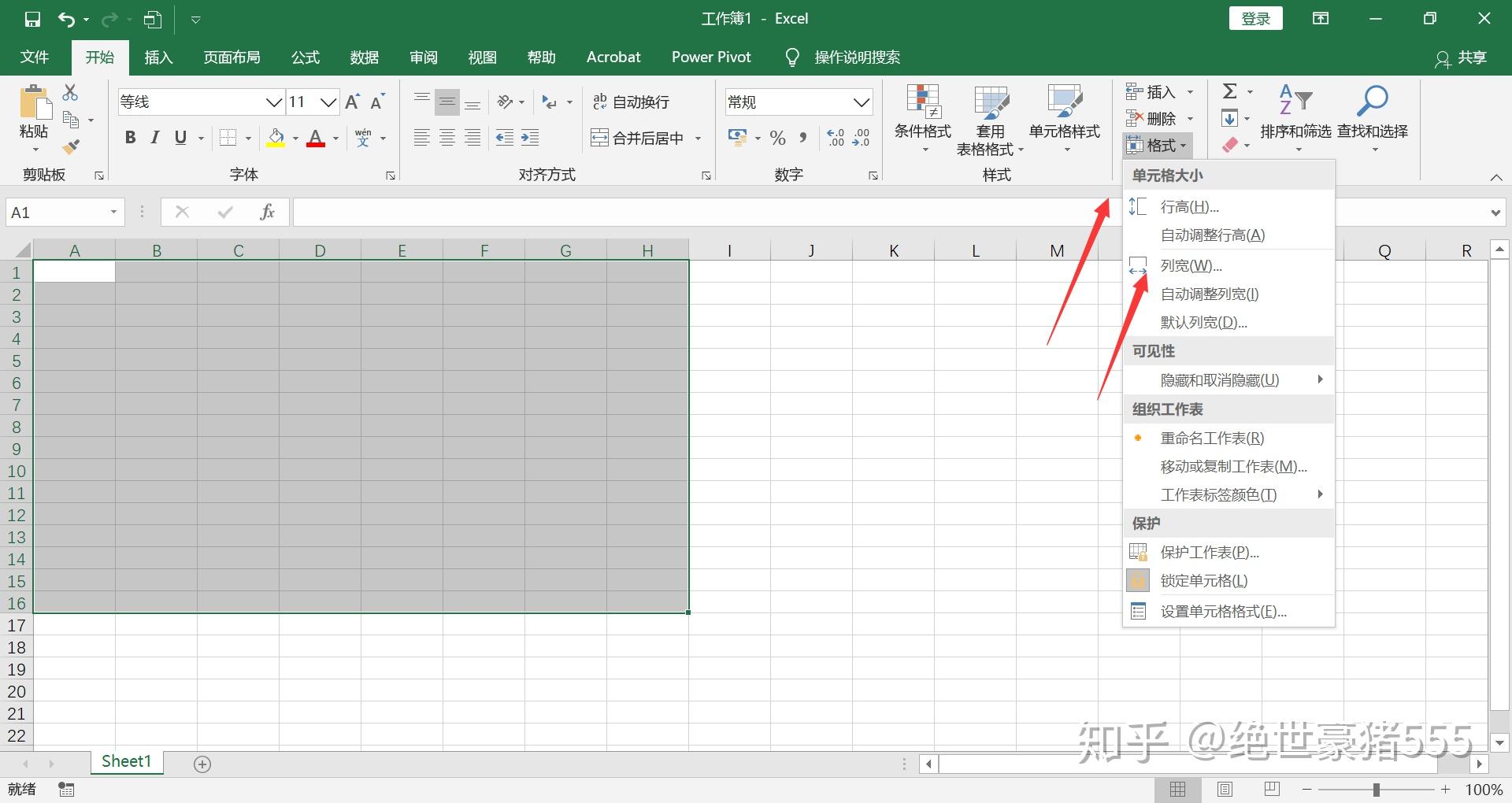Choose 列宽(W)... from Format menu
Image resolution: width=1512 pixels, height=803 pixels.
(x=1228, y=266)
